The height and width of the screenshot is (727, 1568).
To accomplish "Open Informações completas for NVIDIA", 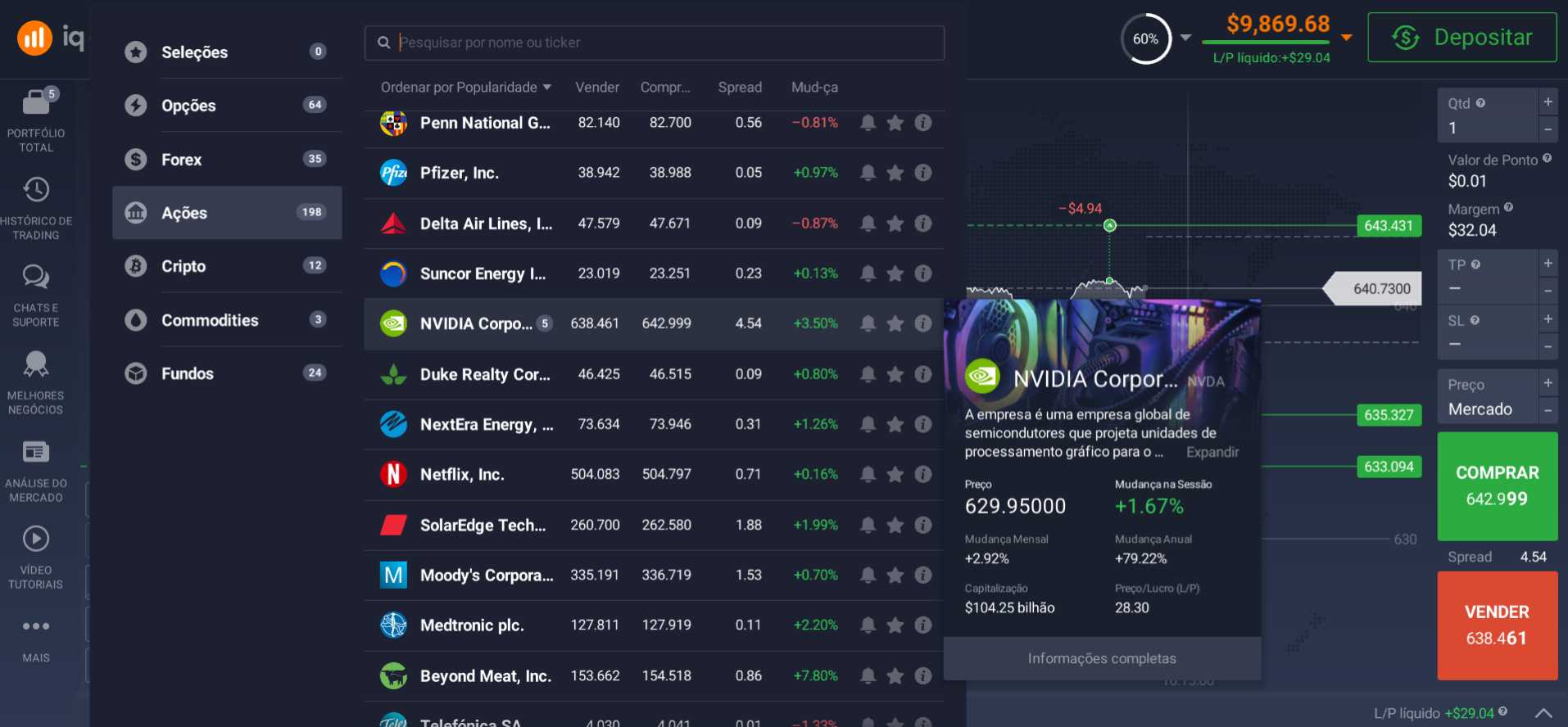I will pyautogui.click(x=1102, y=658).
